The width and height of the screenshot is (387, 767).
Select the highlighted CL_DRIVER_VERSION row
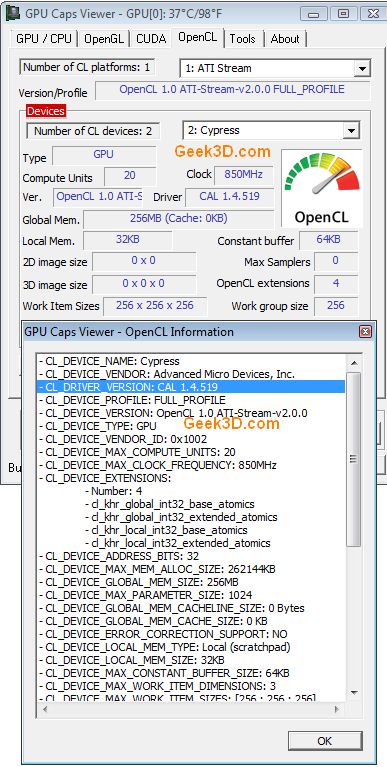(x=191, y=387)
